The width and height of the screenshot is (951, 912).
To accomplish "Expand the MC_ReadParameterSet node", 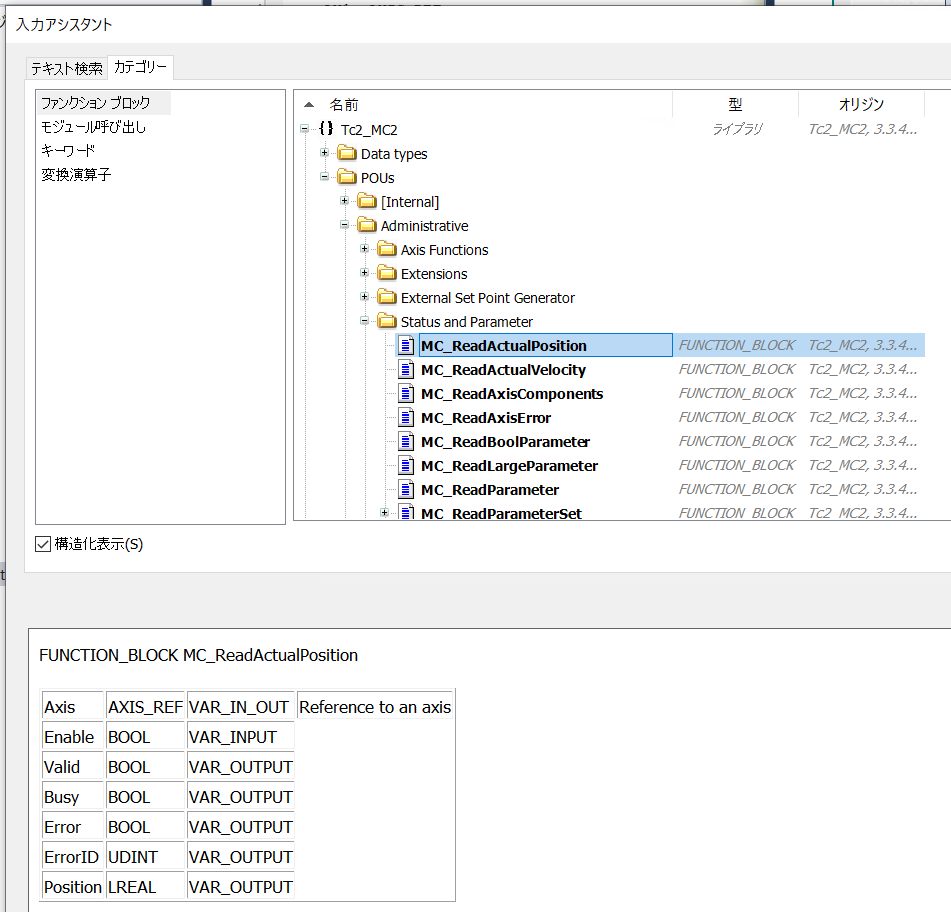I will coord(386,513).
